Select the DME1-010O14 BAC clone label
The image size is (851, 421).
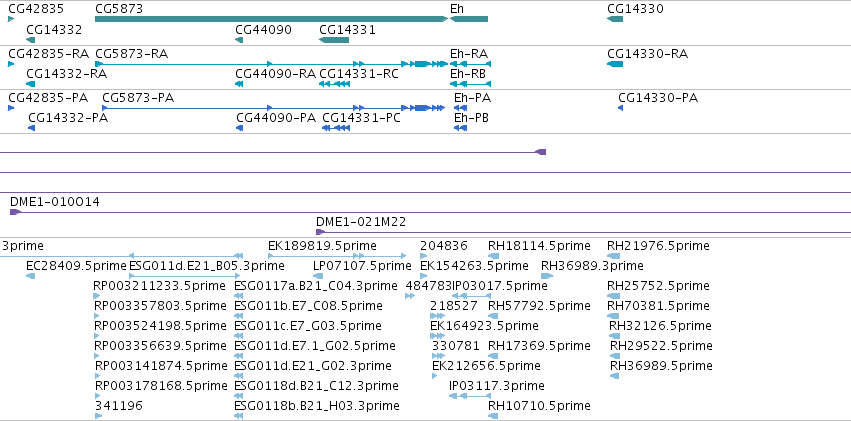55,202
